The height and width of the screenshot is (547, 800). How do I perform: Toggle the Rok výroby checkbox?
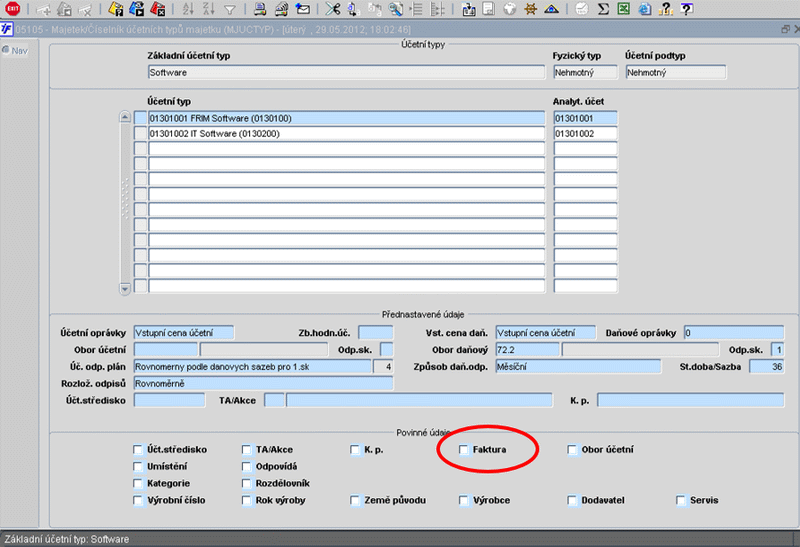(246, 500)
